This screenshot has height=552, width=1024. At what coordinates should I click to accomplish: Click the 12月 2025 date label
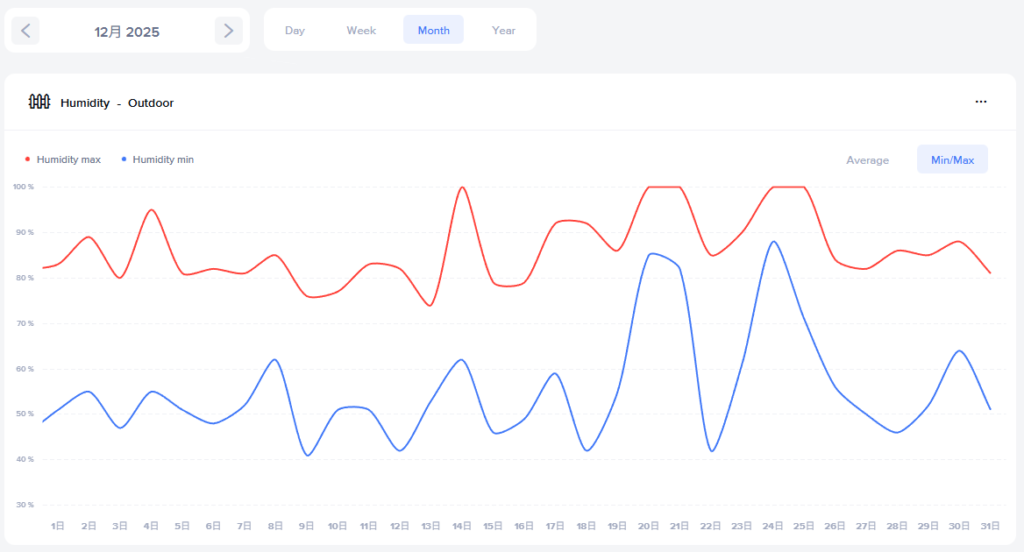pos(127,31)
